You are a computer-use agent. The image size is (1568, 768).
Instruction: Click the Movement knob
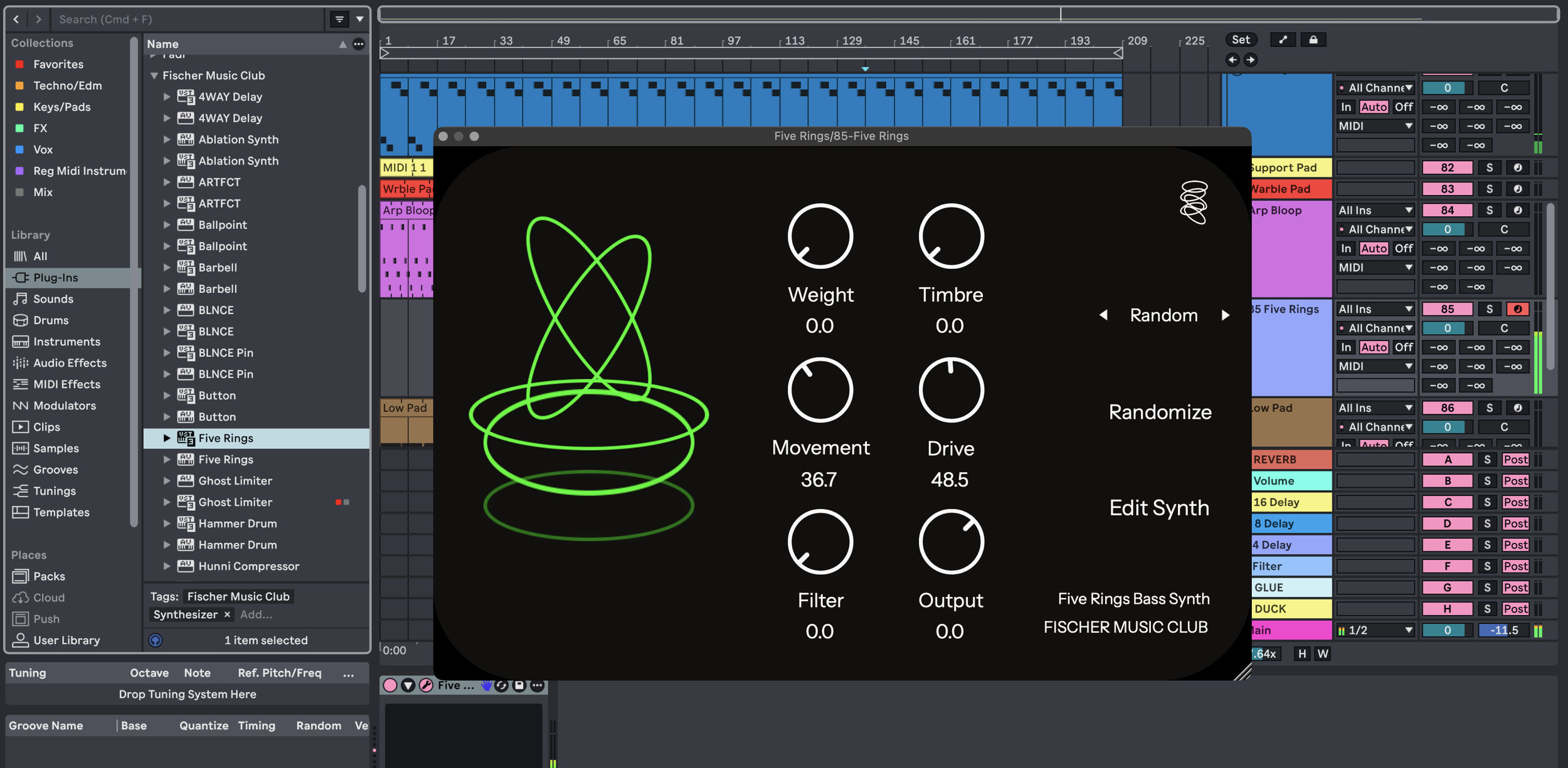point(820,390)
